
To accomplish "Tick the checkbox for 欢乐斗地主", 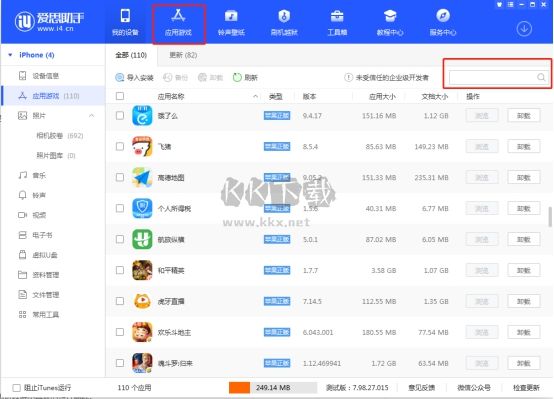I will [120, 332].
